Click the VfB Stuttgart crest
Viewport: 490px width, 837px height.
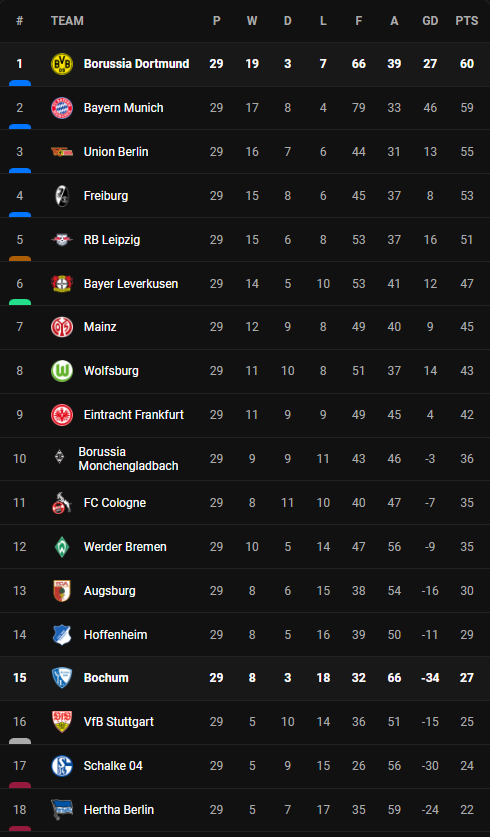click(62, 722)
